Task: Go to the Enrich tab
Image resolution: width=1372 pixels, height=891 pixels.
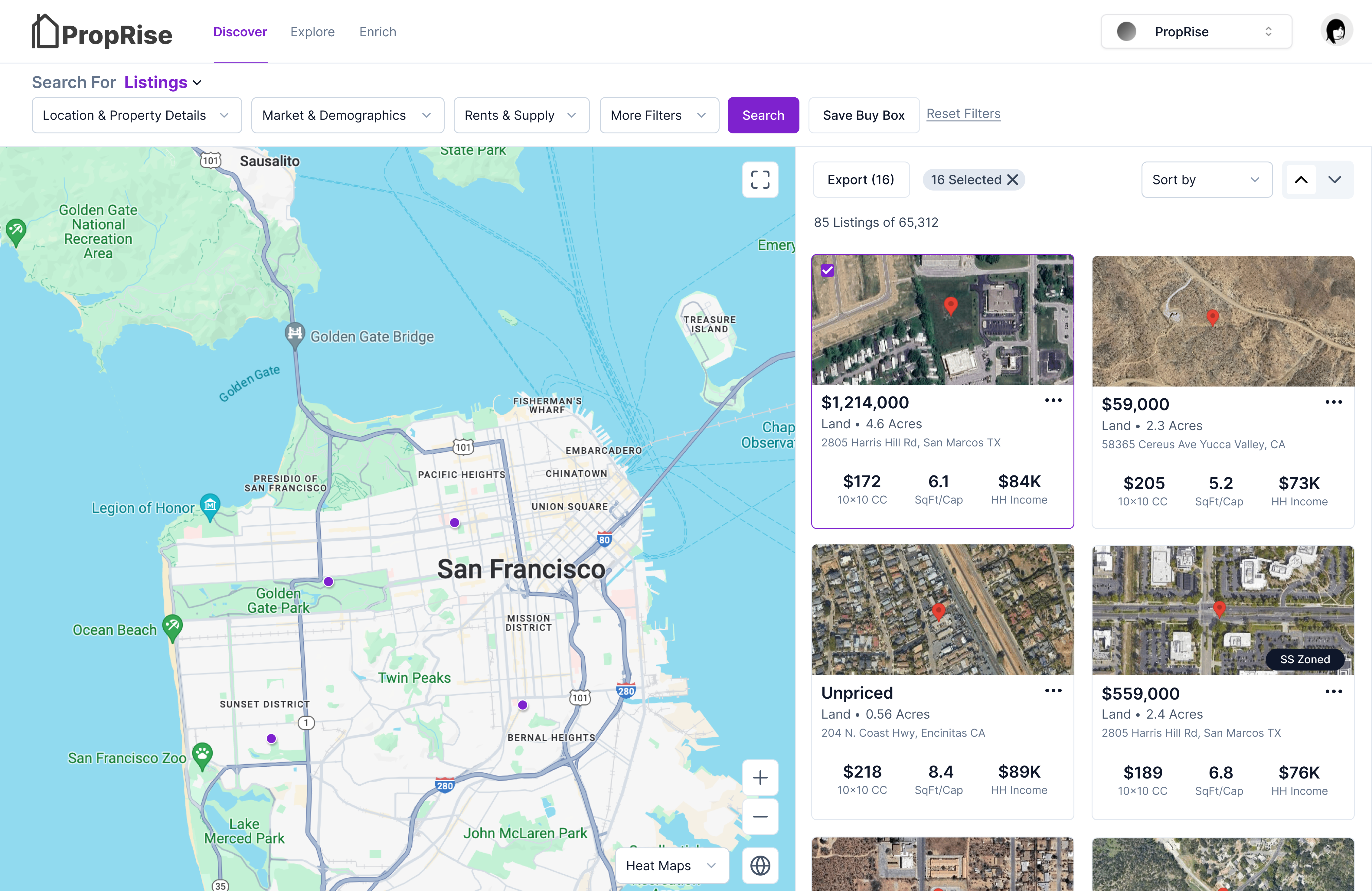Action: [x=377, y=32]
